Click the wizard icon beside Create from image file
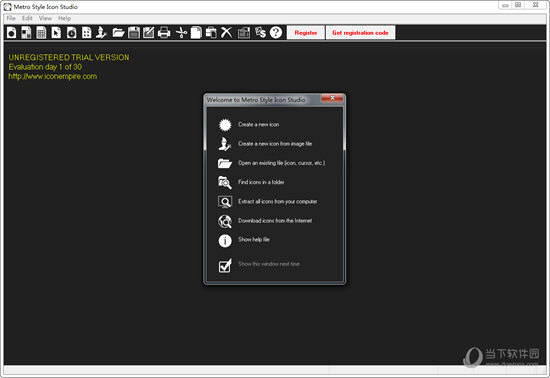The height and width of the screenshot is (378, 550). tap(225, 144)
